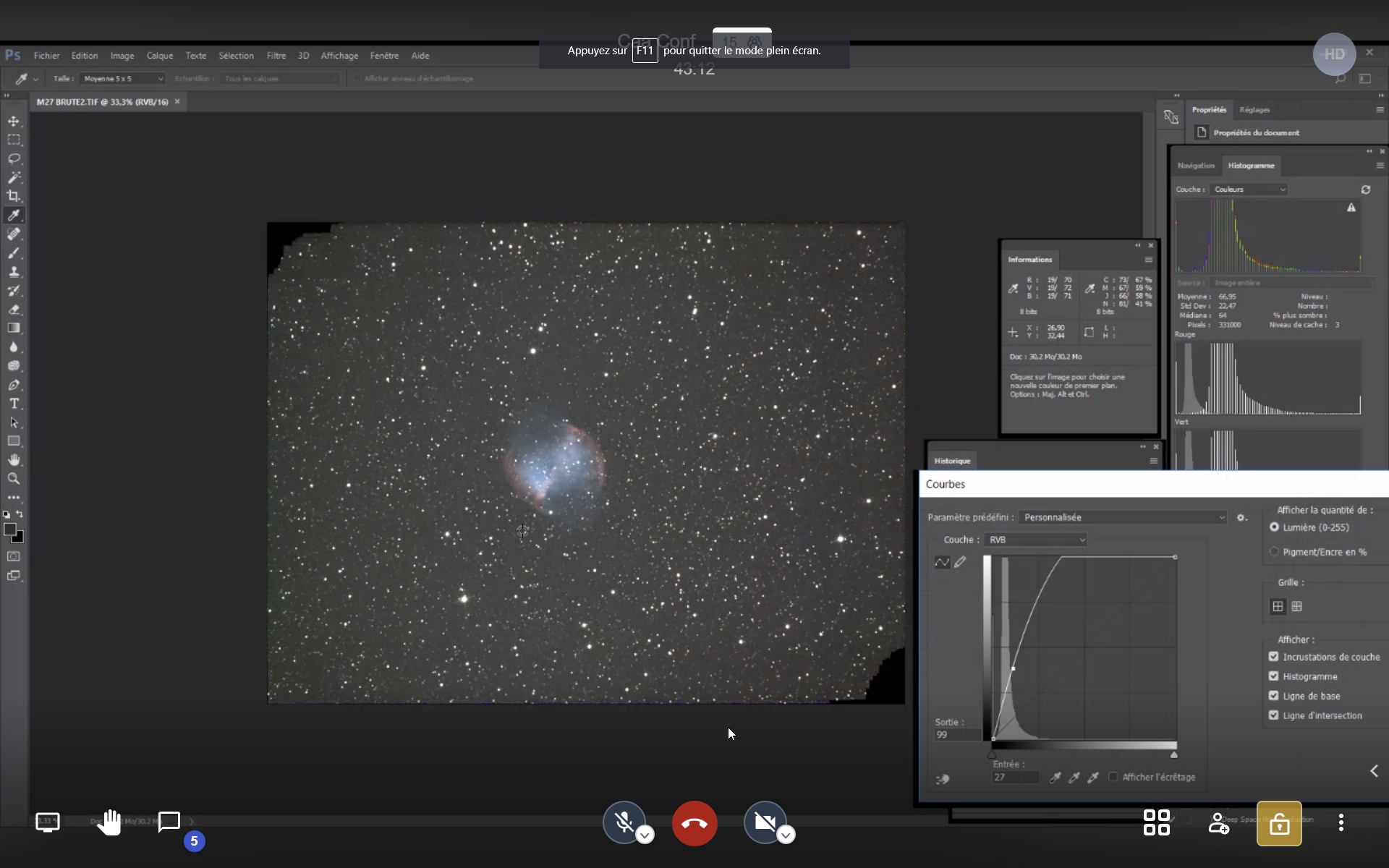Toggle Histogramme checkbox in Courbes
The height and width of the screenshot is (868, 1389).
tap(1273, 676)
